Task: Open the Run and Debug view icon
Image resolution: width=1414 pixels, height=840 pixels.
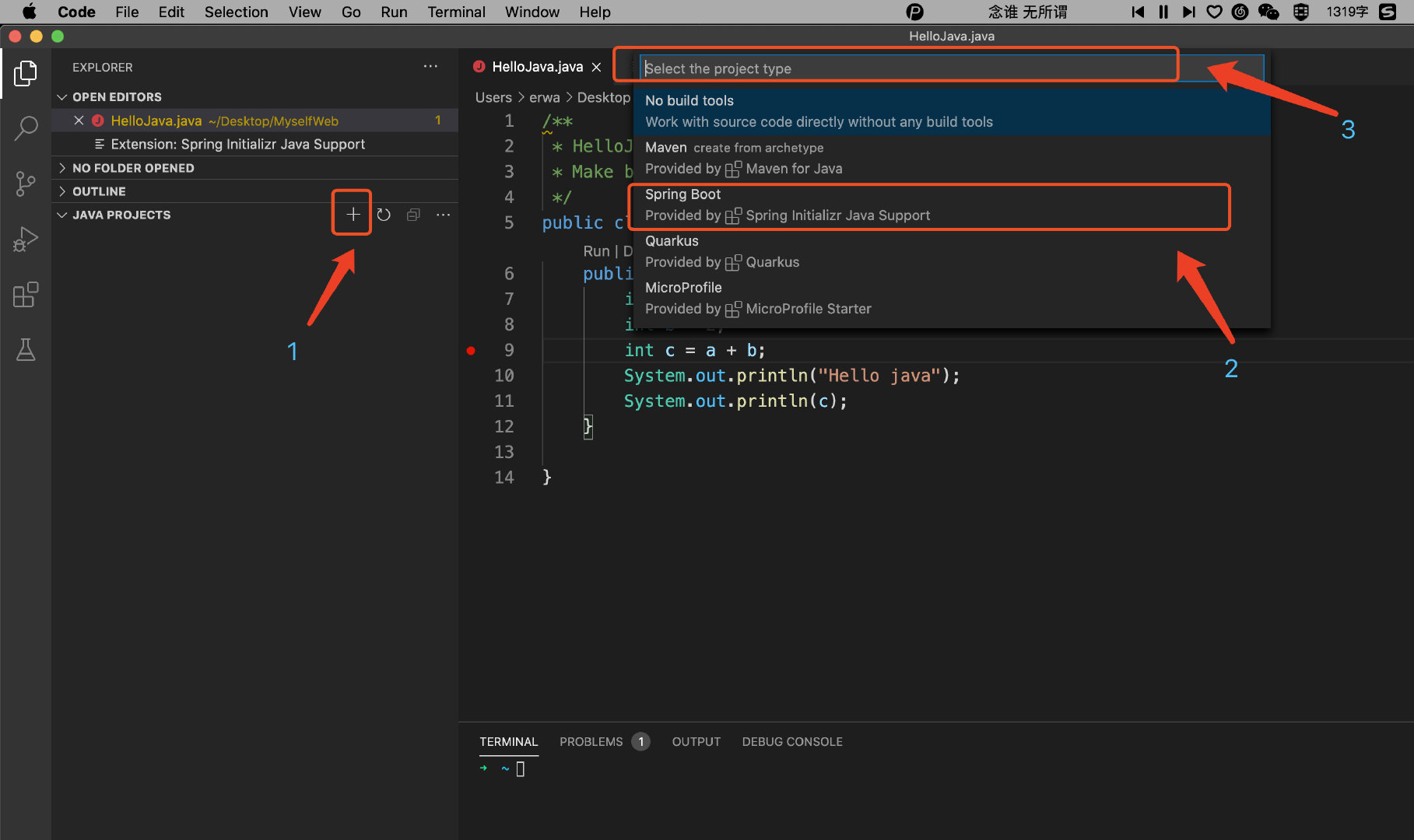Action: [26, 240]
